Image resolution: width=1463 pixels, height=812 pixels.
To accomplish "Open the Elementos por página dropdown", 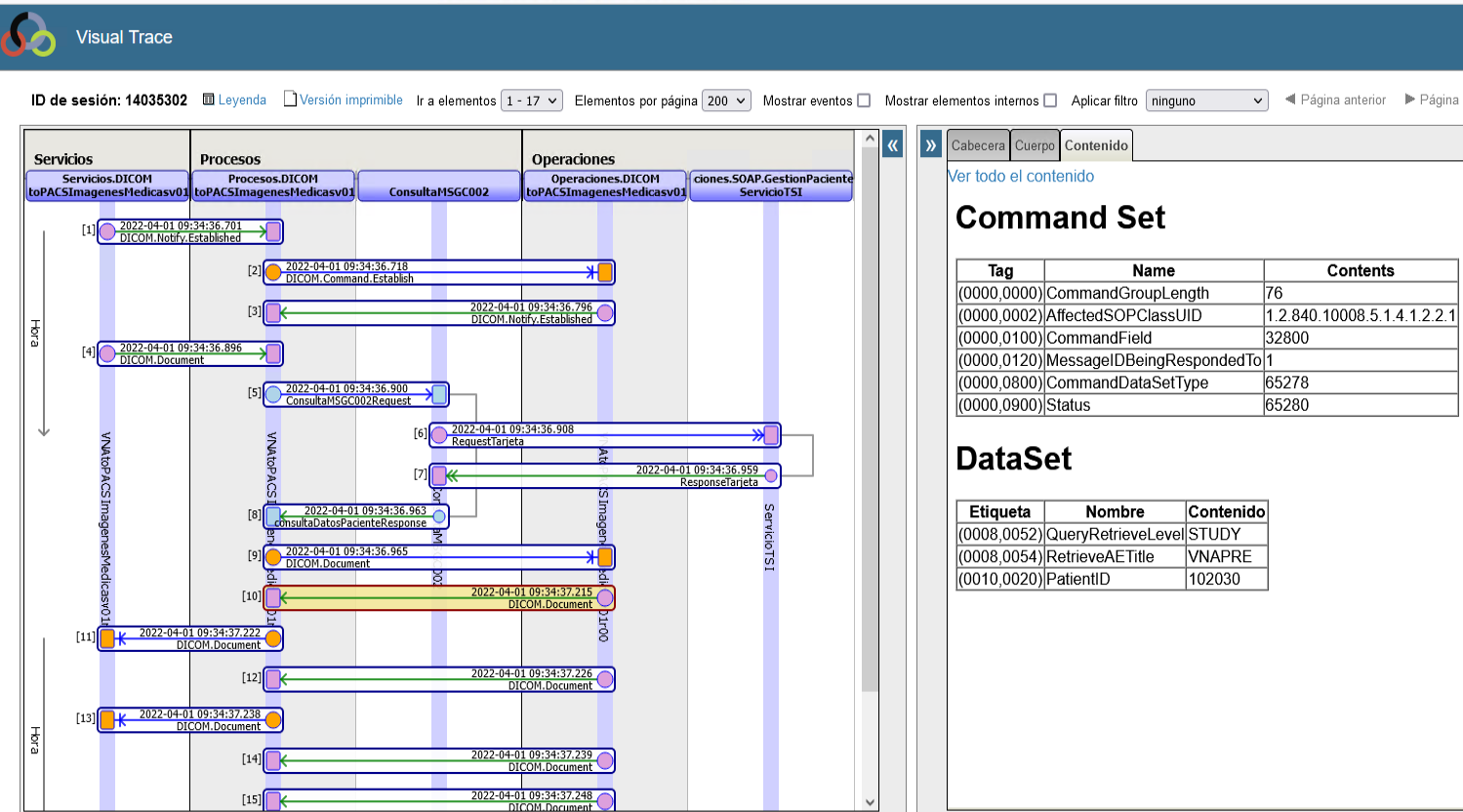I will [726, 101].
